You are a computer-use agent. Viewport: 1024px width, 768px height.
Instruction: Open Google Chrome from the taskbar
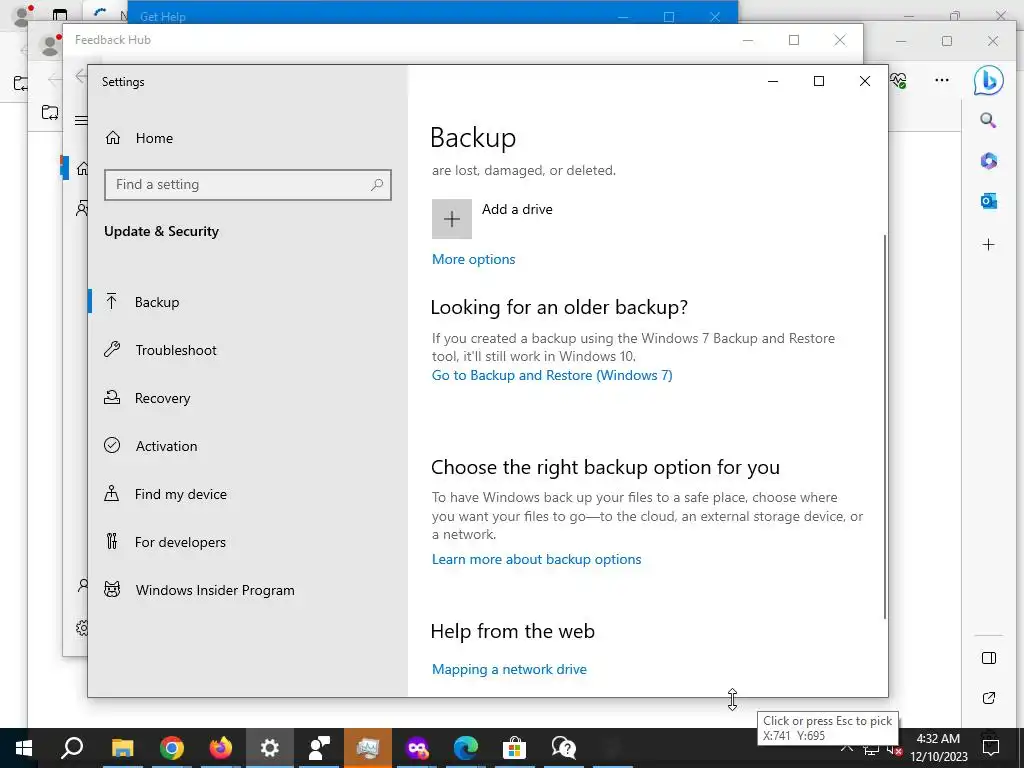pos(172,747)
